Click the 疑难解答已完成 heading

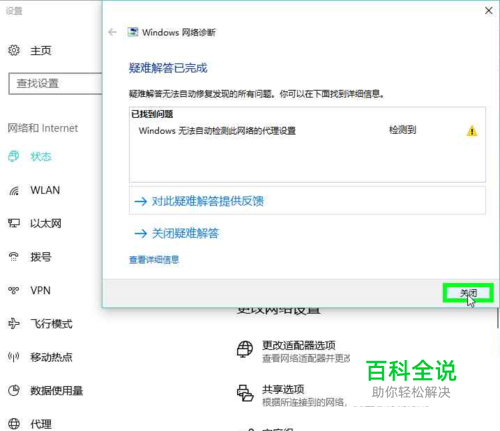[x=168, y=68]
